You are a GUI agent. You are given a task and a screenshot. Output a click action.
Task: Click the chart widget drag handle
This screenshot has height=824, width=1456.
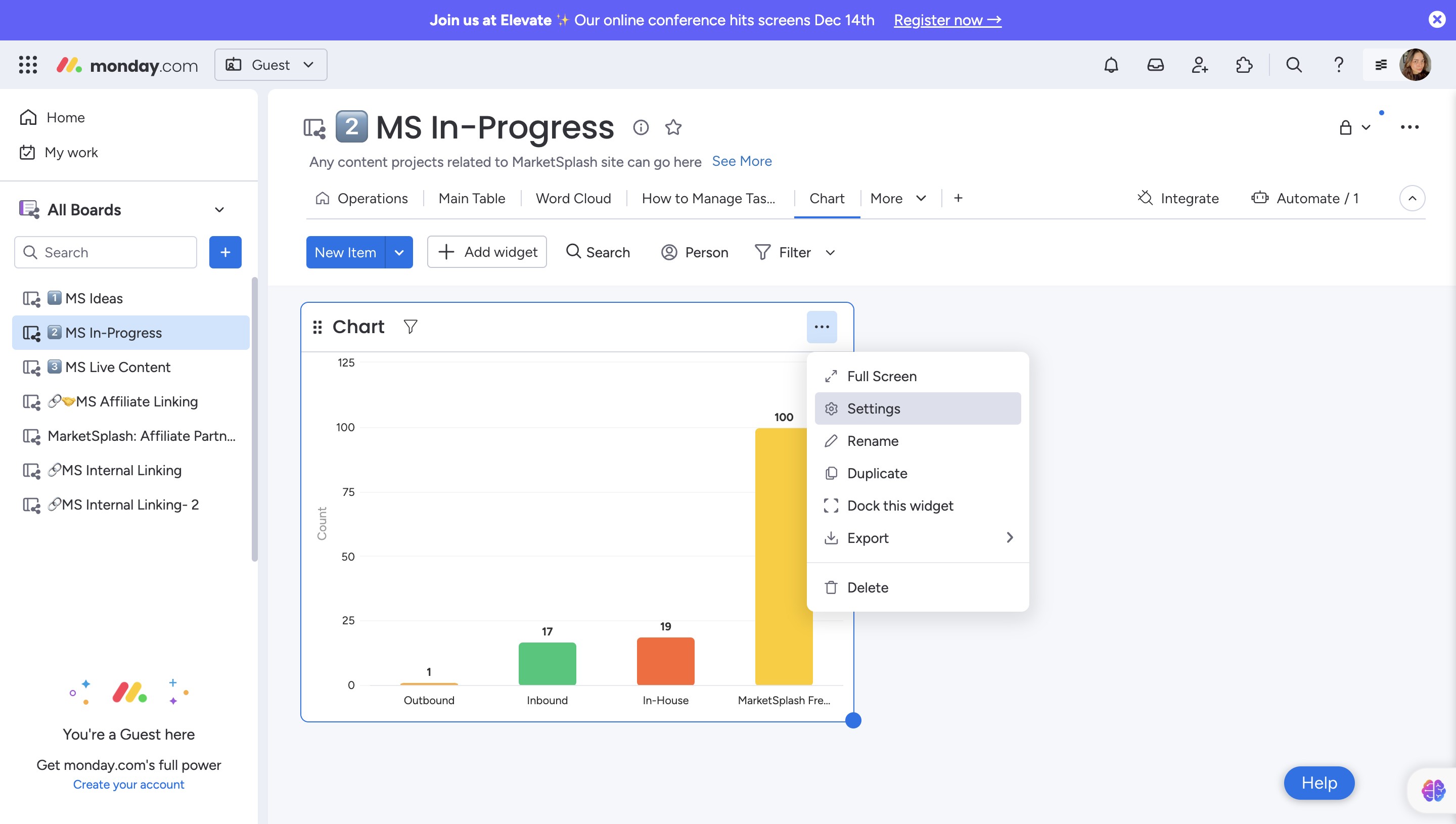(317, 327)
